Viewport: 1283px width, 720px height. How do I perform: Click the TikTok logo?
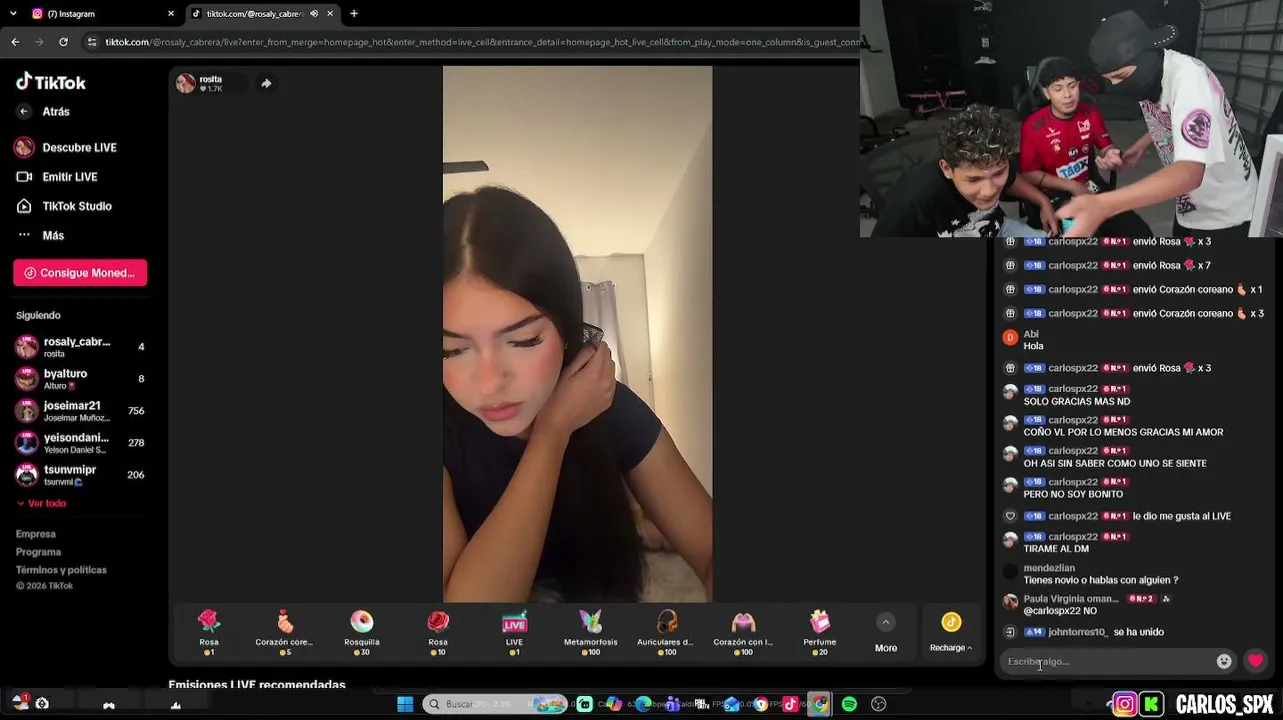point(51,82)
